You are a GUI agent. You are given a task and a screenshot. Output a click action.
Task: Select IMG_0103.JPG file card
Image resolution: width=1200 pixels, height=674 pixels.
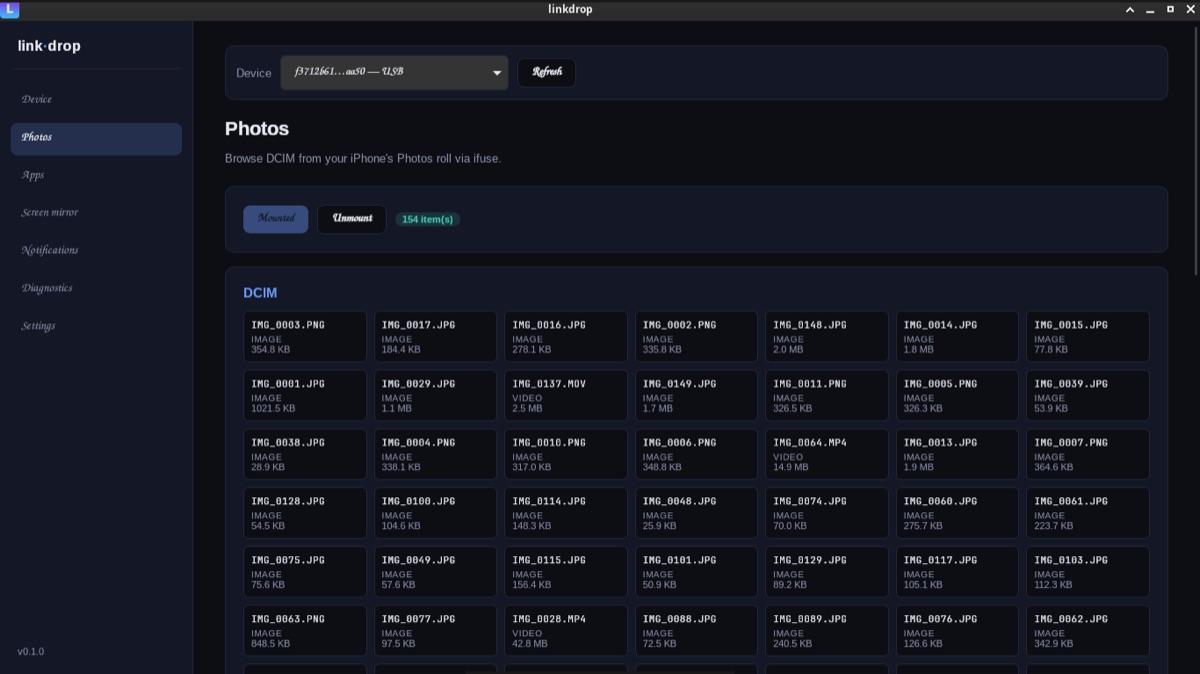pos(1088,572)
